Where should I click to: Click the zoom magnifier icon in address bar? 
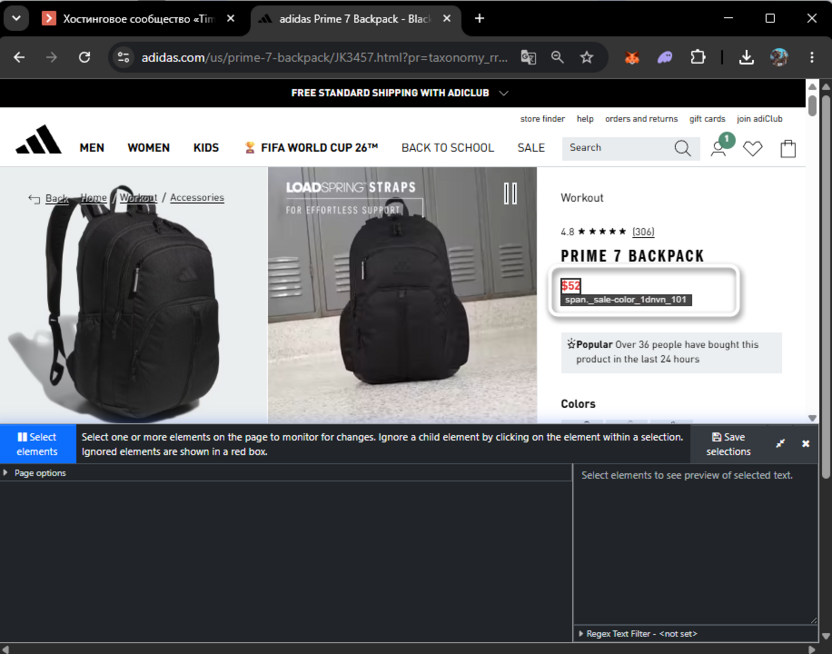point(557,57)
